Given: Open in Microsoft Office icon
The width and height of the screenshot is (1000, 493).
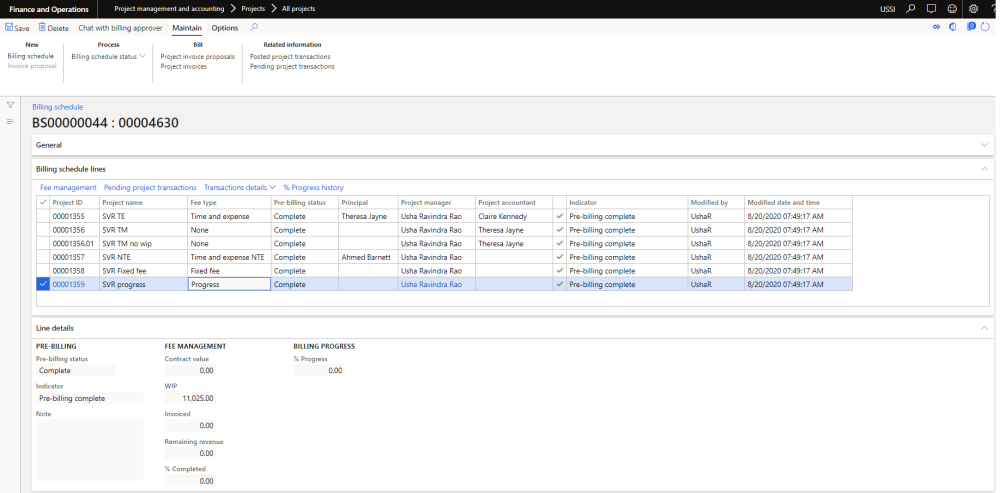Looking at the screenshot, I should [x=951, y=28].
